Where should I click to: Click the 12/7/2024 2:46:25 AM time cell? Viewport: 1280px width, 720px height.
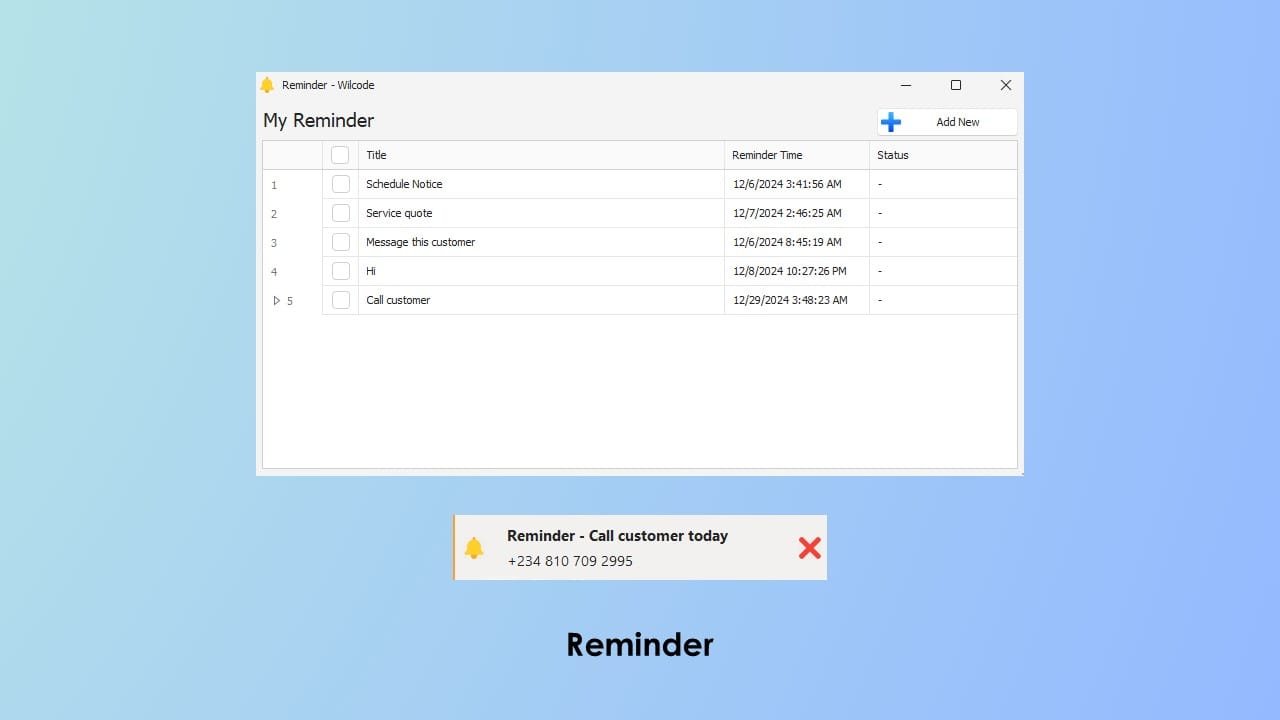click(x=787, y=213)
